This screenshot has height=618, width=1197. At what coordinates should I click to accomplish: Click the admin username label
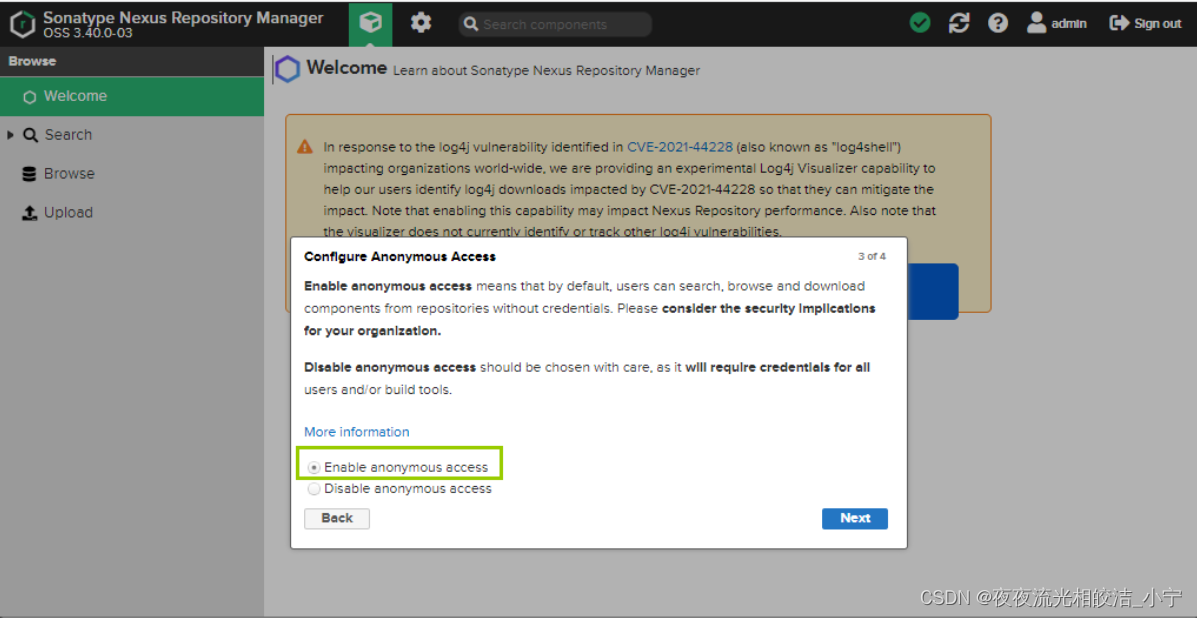coord(1069,24)
